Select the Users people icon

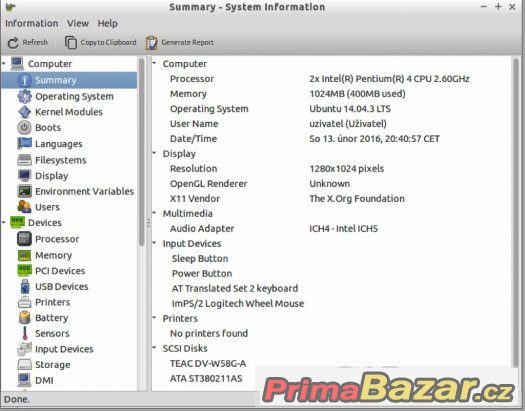pyautogui.click(x=24, y=207)
